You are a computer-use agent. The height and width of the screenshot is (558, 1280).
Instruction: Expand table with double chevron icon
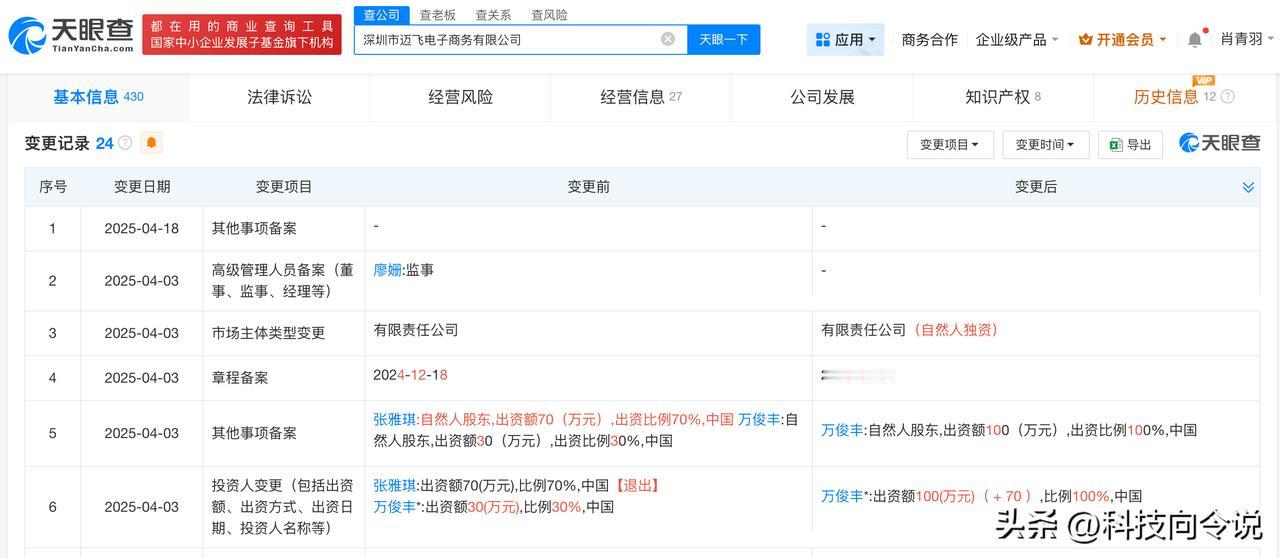click(x=1248, y=187)
